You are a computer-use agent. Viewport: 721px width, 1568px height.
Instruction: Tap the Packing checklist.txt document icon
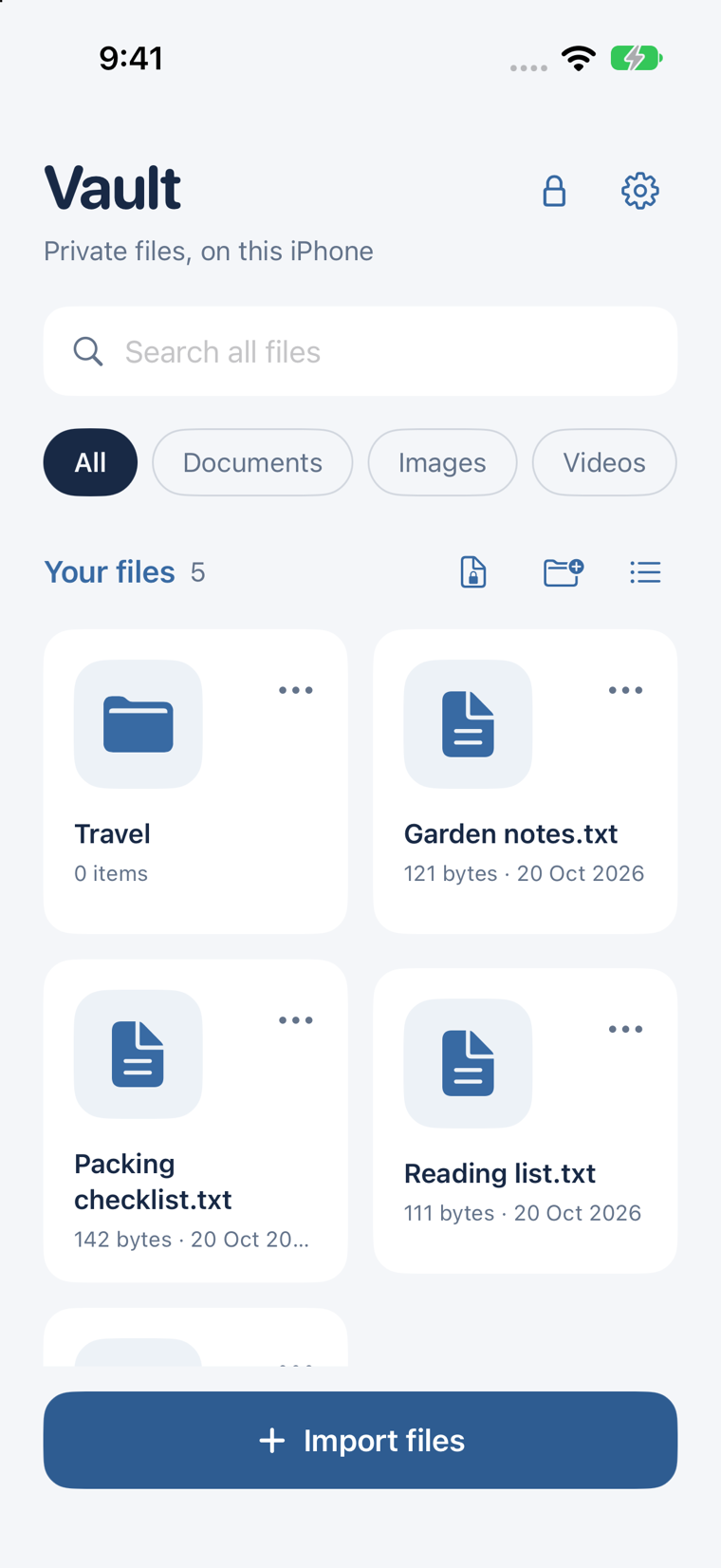point(139,1054)
